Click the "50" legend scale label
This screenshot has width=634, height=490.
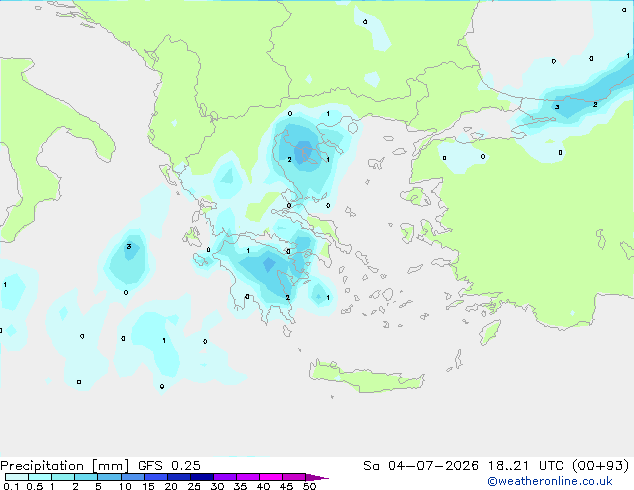pos(309,486)
